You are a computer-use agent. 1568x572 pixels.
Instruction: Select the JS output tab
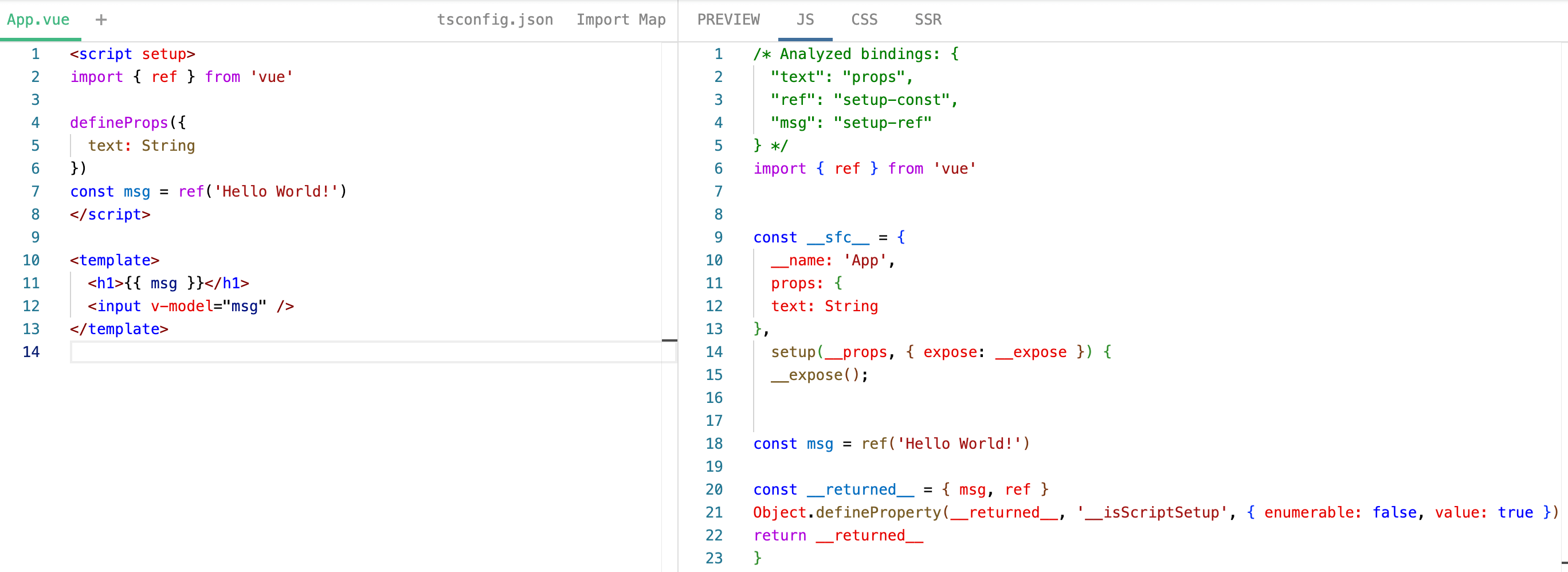tap(805, 19)
